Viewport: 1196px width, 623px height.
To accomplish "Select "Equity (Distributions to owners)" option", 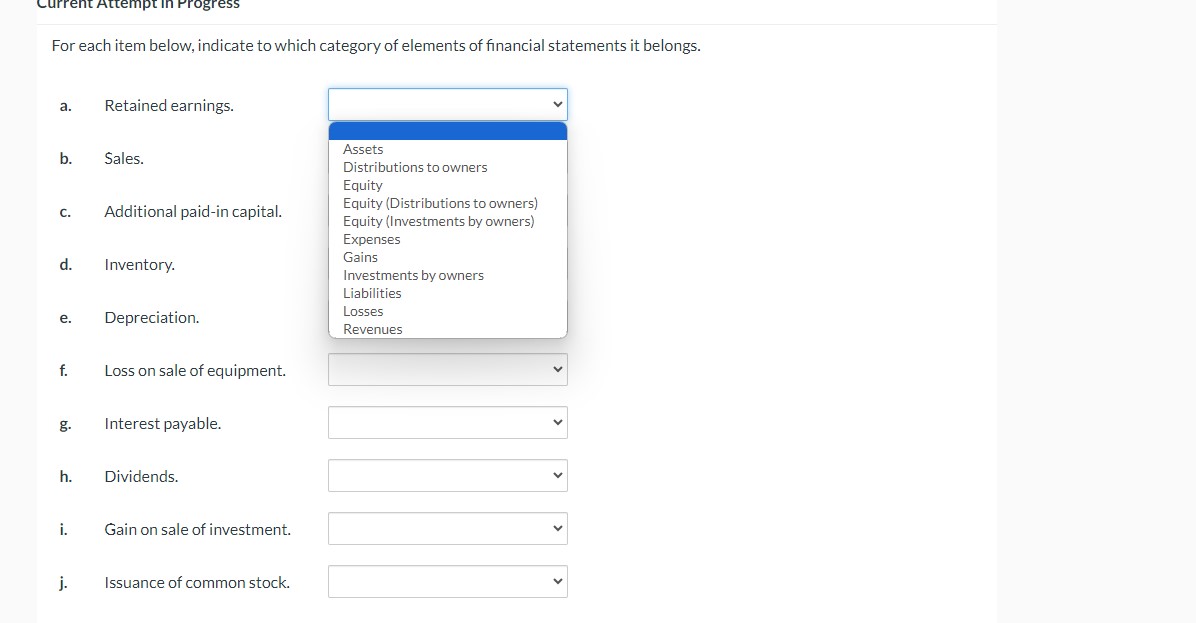I will pos(440,203).
